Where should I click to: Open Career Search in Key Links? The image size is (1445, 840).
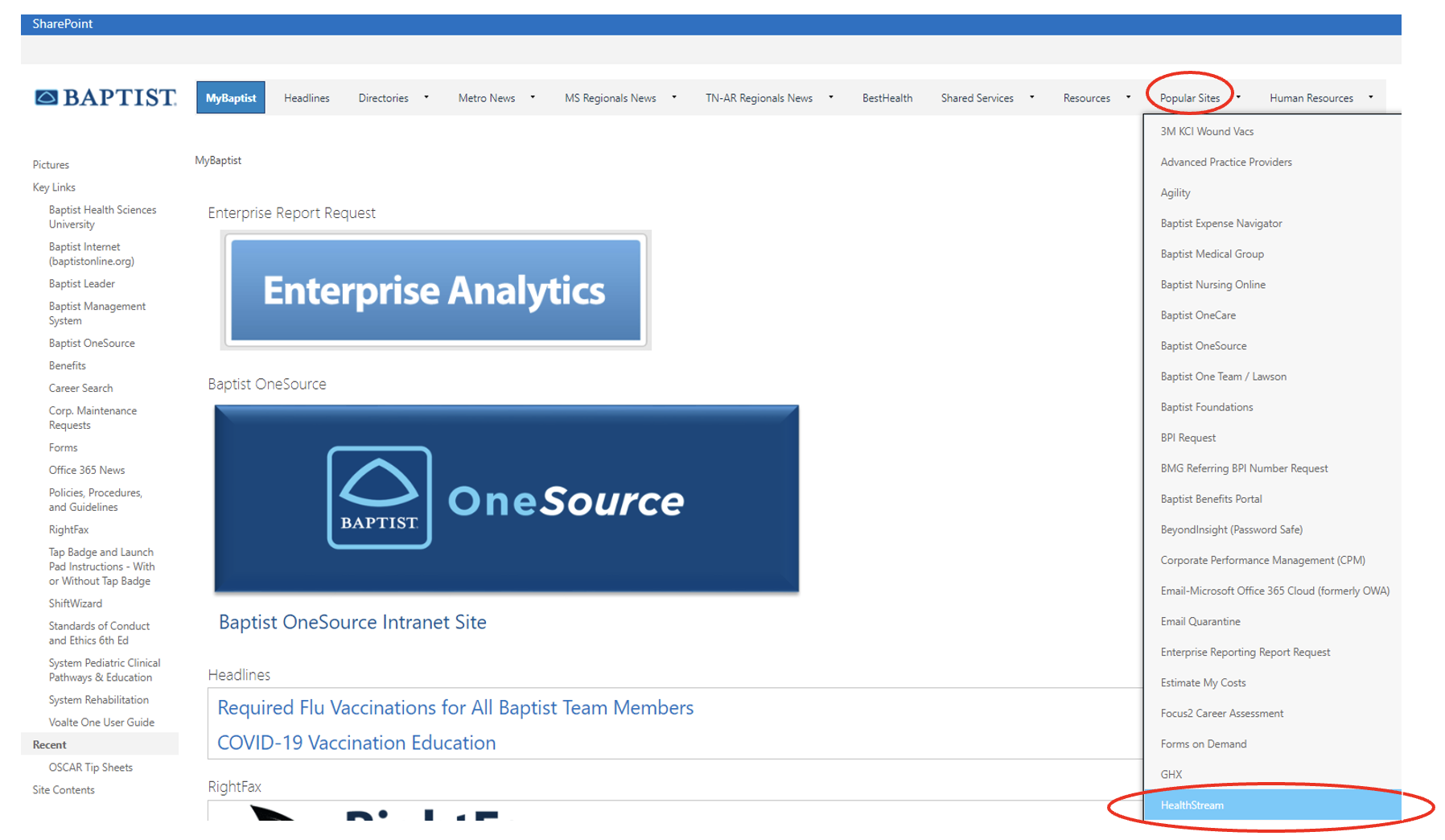pos(80,389)
